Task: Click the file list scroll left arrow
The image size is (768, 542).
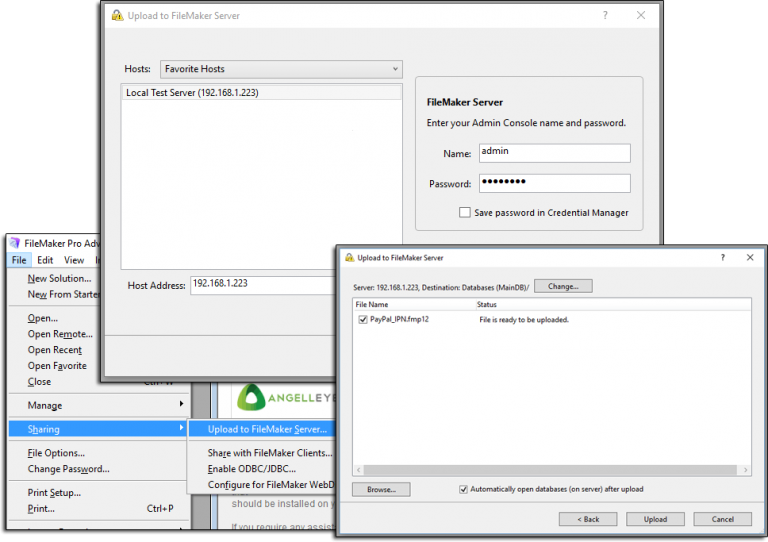Action: tap(359, 470)
